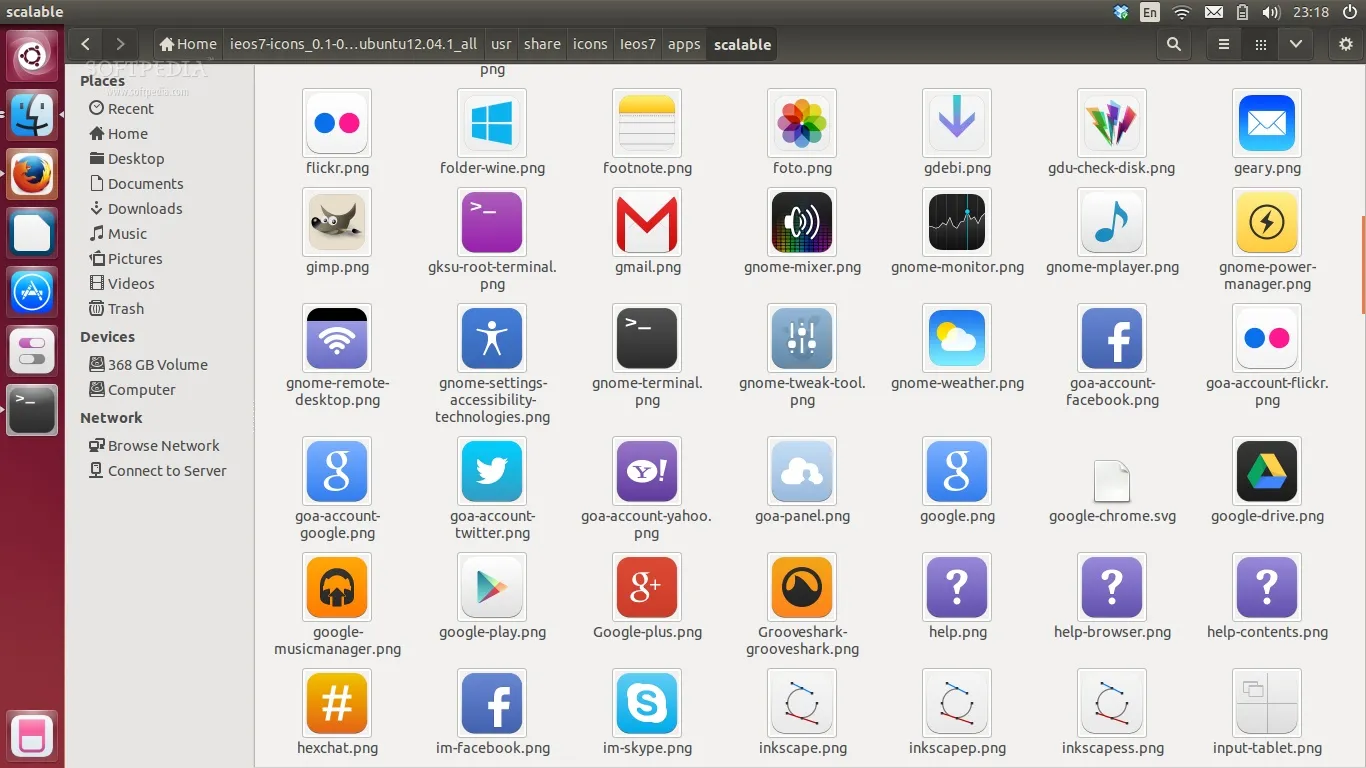Screen dimensions: 1366x768
Task: Select the gimp.png icon
Action: pos(337,222)
